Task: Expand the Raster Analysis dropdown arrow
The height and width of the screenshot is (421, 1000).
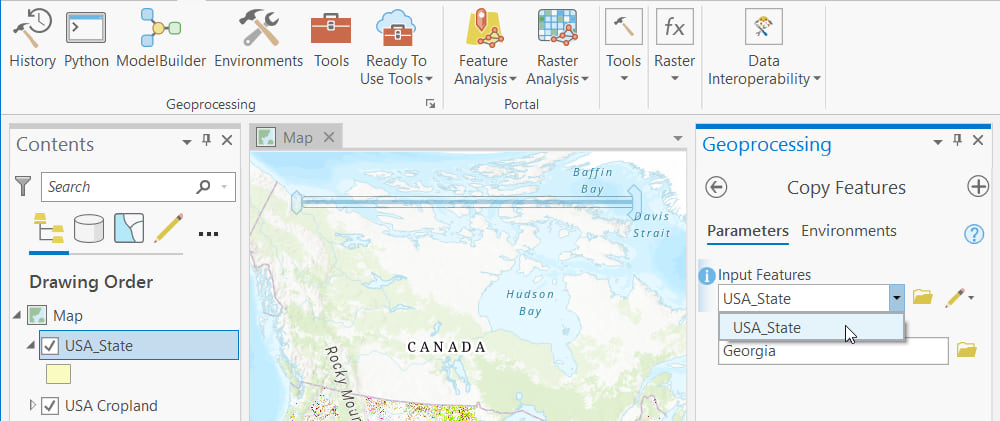Action: pos(585,80)
